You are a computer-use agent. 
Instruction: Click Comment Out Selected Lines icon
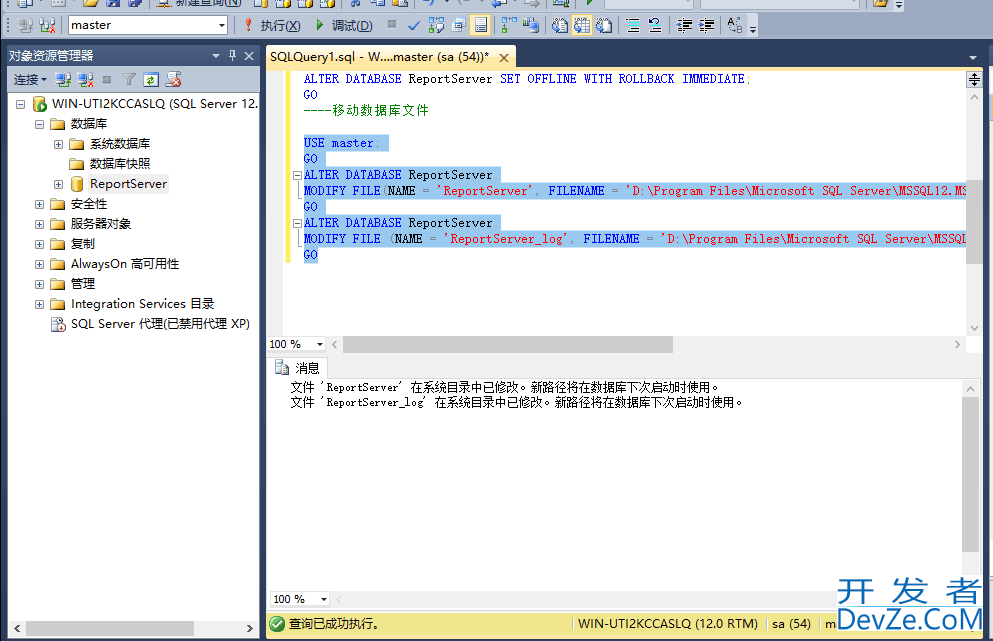point(633,25)
